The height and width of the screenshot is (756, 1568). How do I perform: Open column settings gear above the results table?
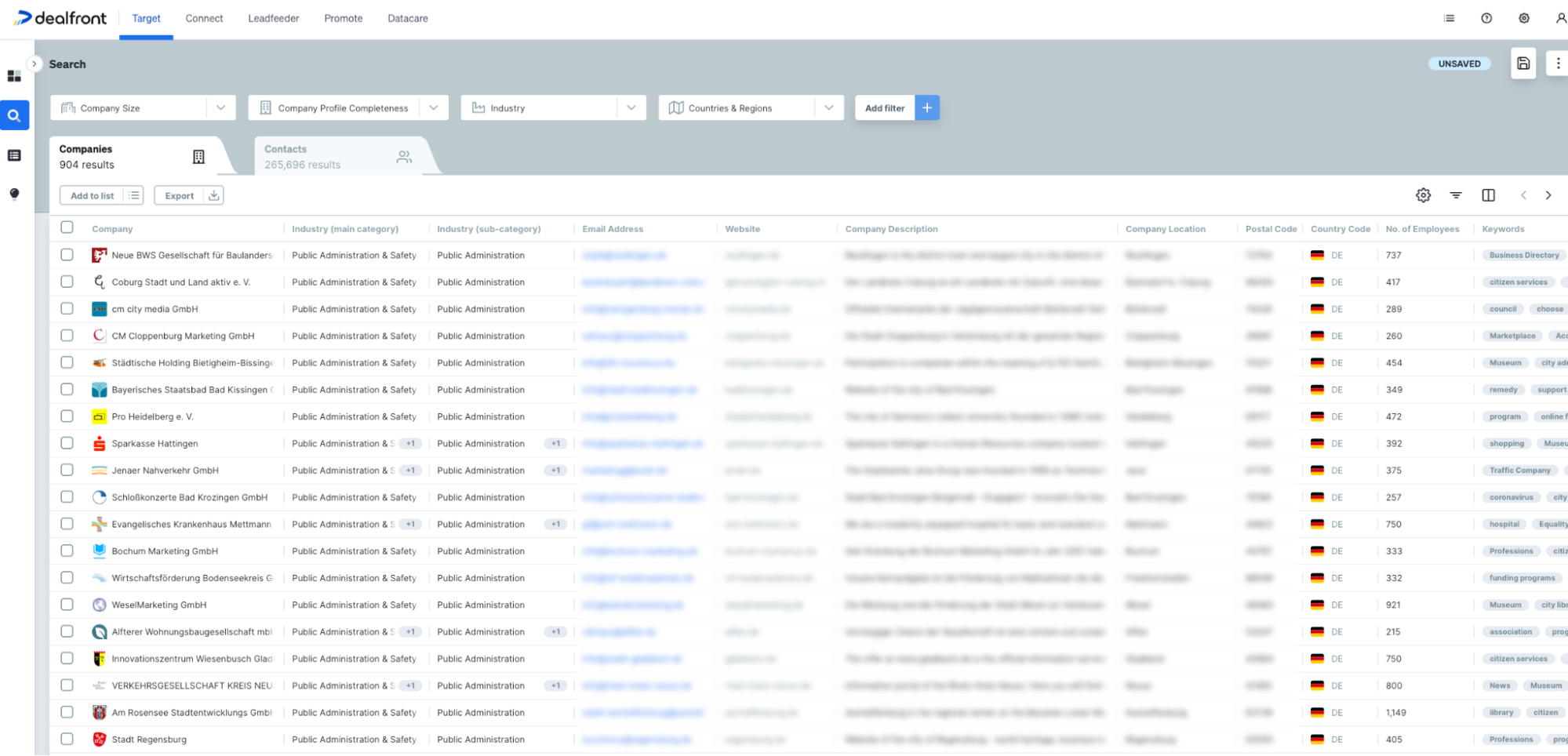click(1422, 194)
